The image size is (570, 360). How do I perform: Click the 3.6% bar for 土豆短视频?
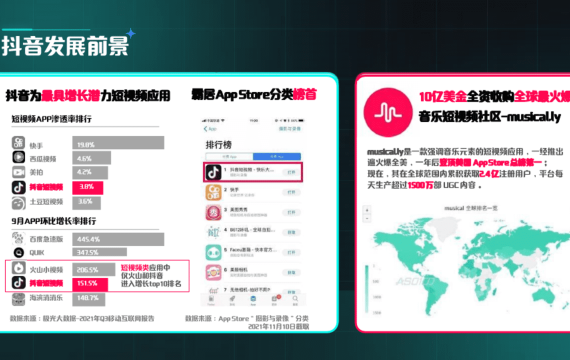pos(87,203)
